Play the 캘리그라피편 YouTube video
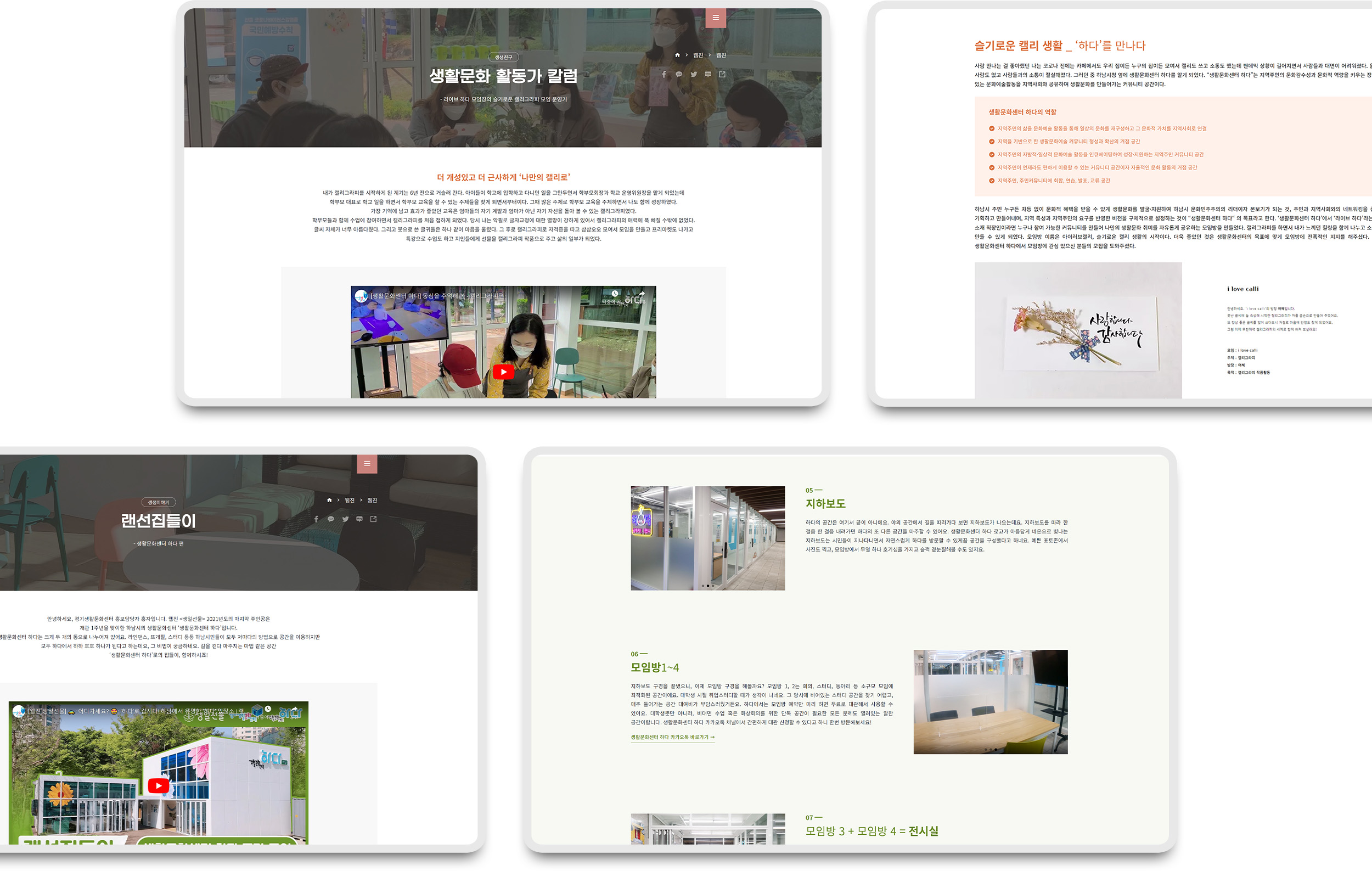The image size is (1372, 871). click(x=503, y=372)
